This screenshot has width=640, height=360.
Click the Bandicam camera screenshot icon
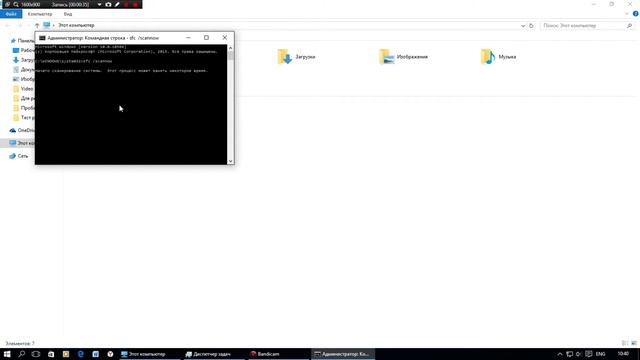[x=108, y=4]
